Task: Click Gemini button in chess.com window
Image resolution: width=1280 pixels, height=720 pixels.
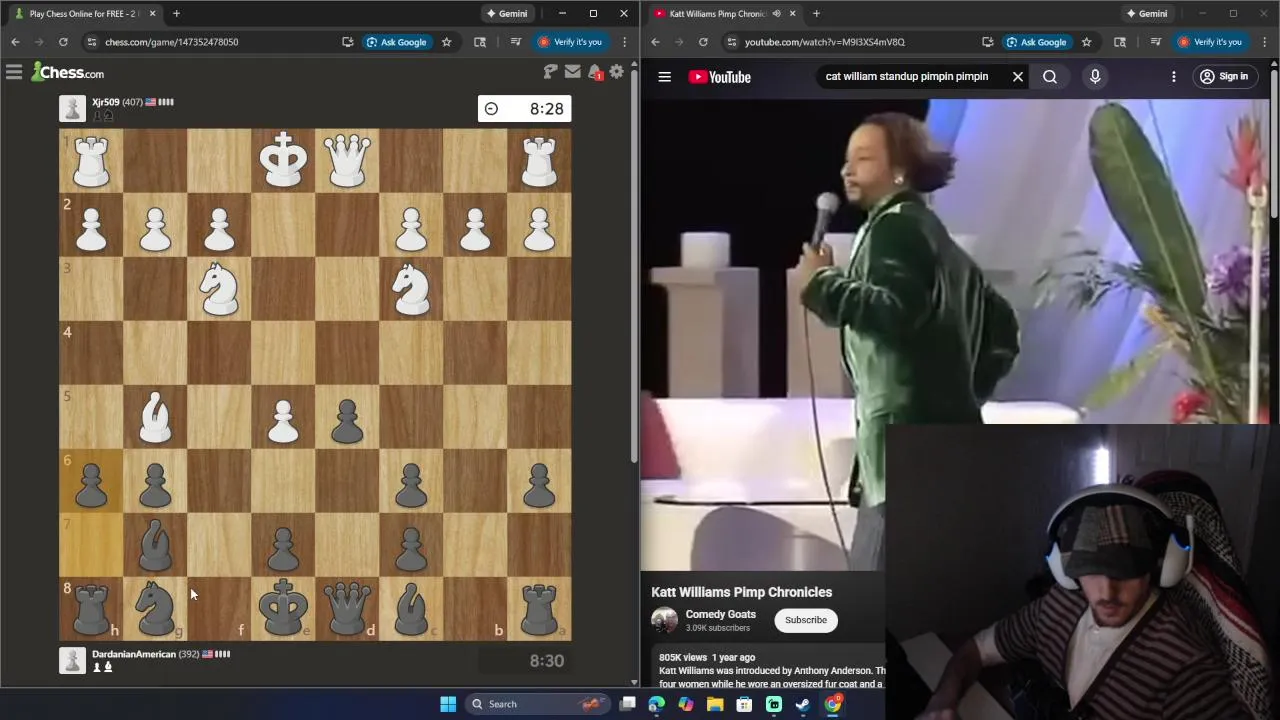Action: pyautogui.click(x=506, y=14)
